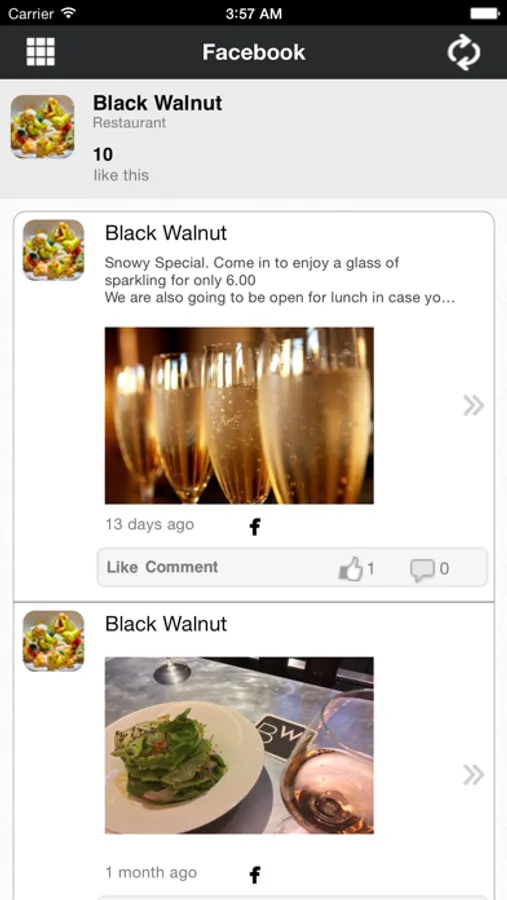The height and width of the screenshot is (900, 507).
Task: Click the comment bubble icon on first post
Action: point(422,570)
